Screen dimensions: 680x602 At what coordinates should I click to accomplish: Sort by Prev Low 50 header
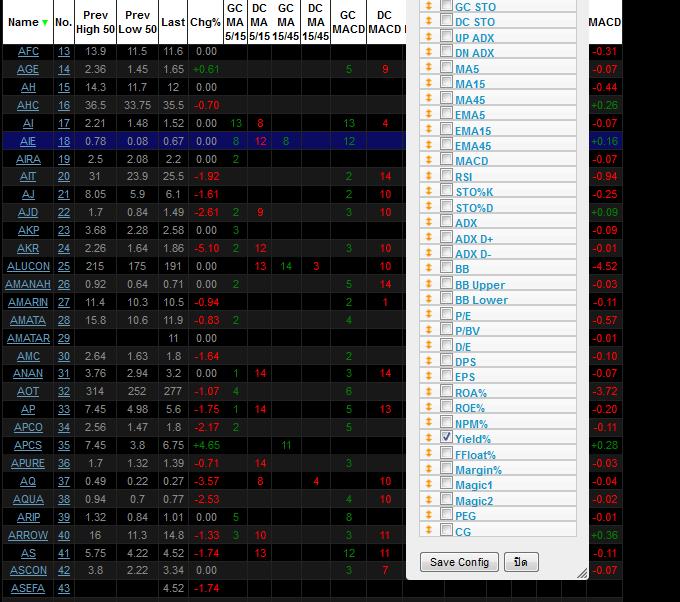(x=137, y=22)
